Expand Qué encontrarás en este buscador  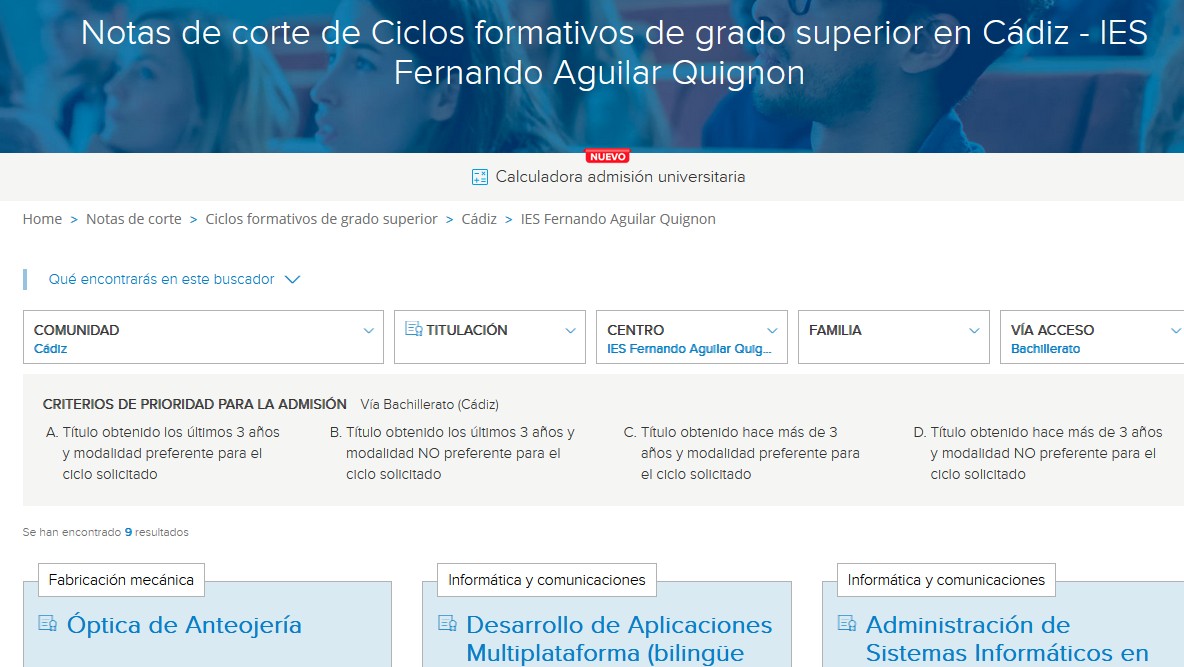[x=162, y=279]
